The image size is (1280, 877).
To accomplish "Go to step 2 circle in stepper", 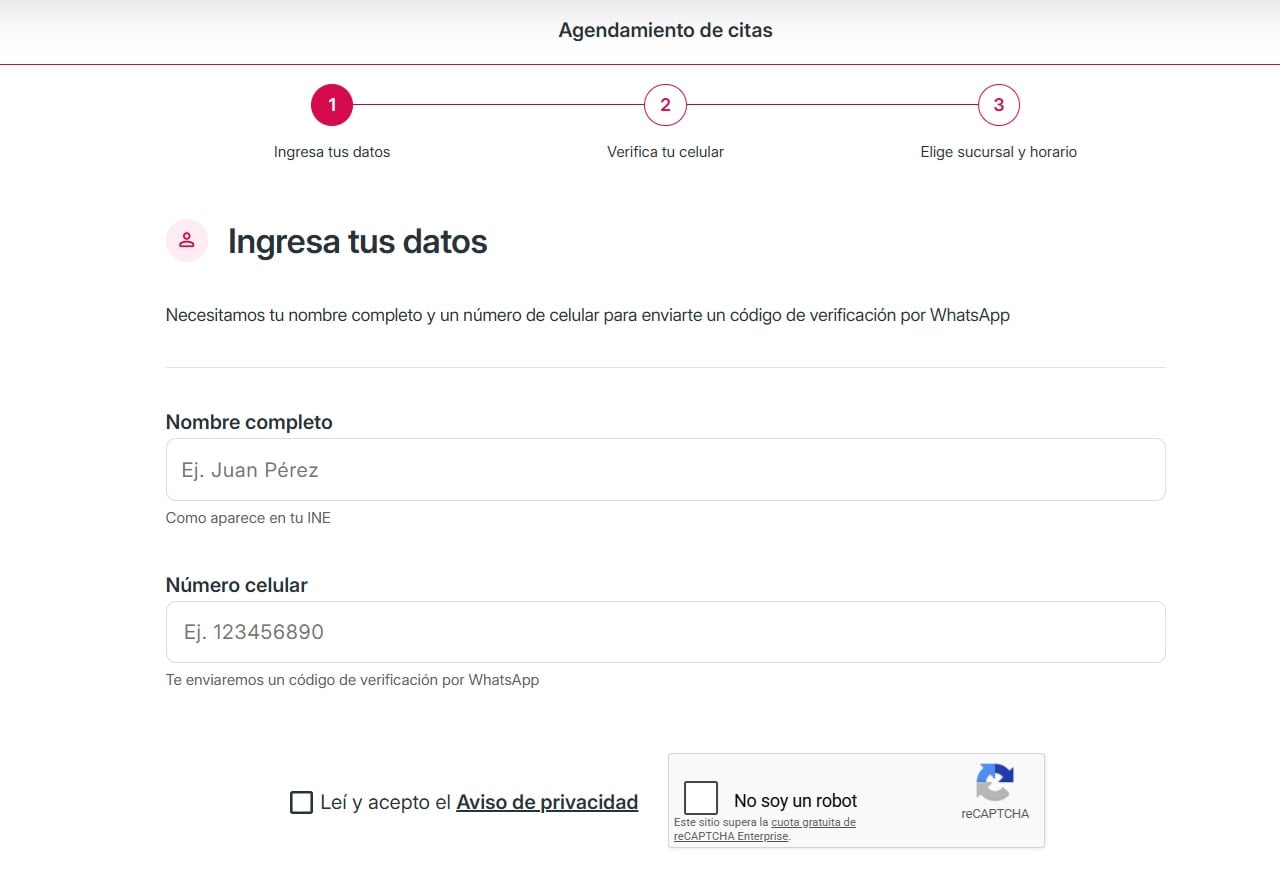I will click(665, 104).
